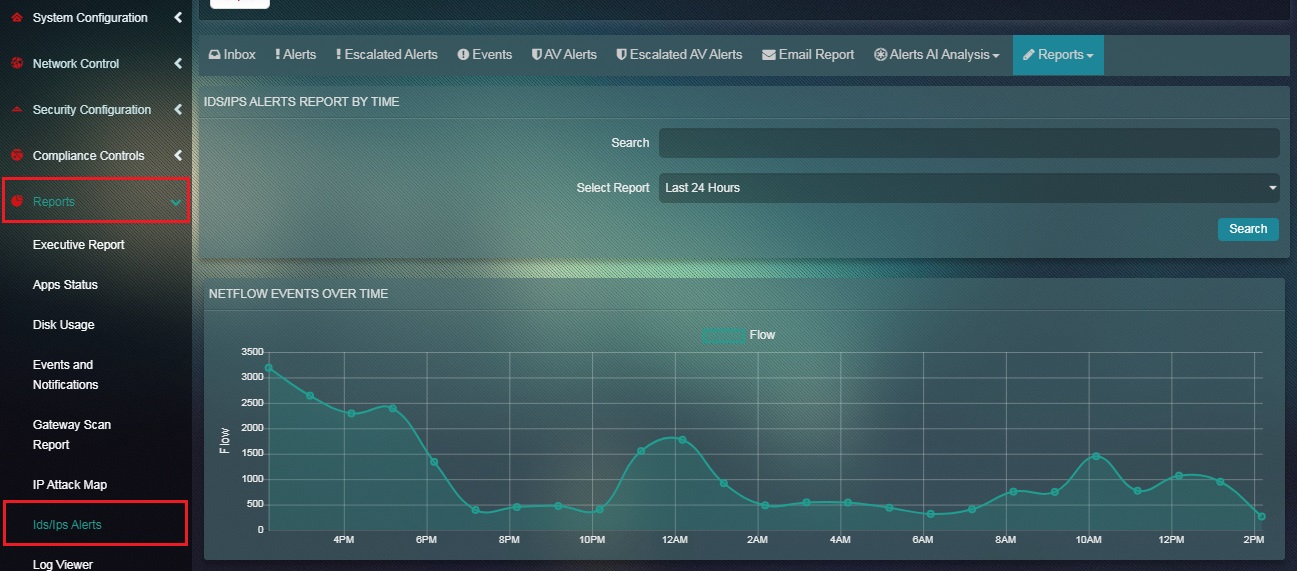Open the Select Report dropdown
Viewport: 1297px width, 571px height.
pyautogui.click(x=969, y=188)
